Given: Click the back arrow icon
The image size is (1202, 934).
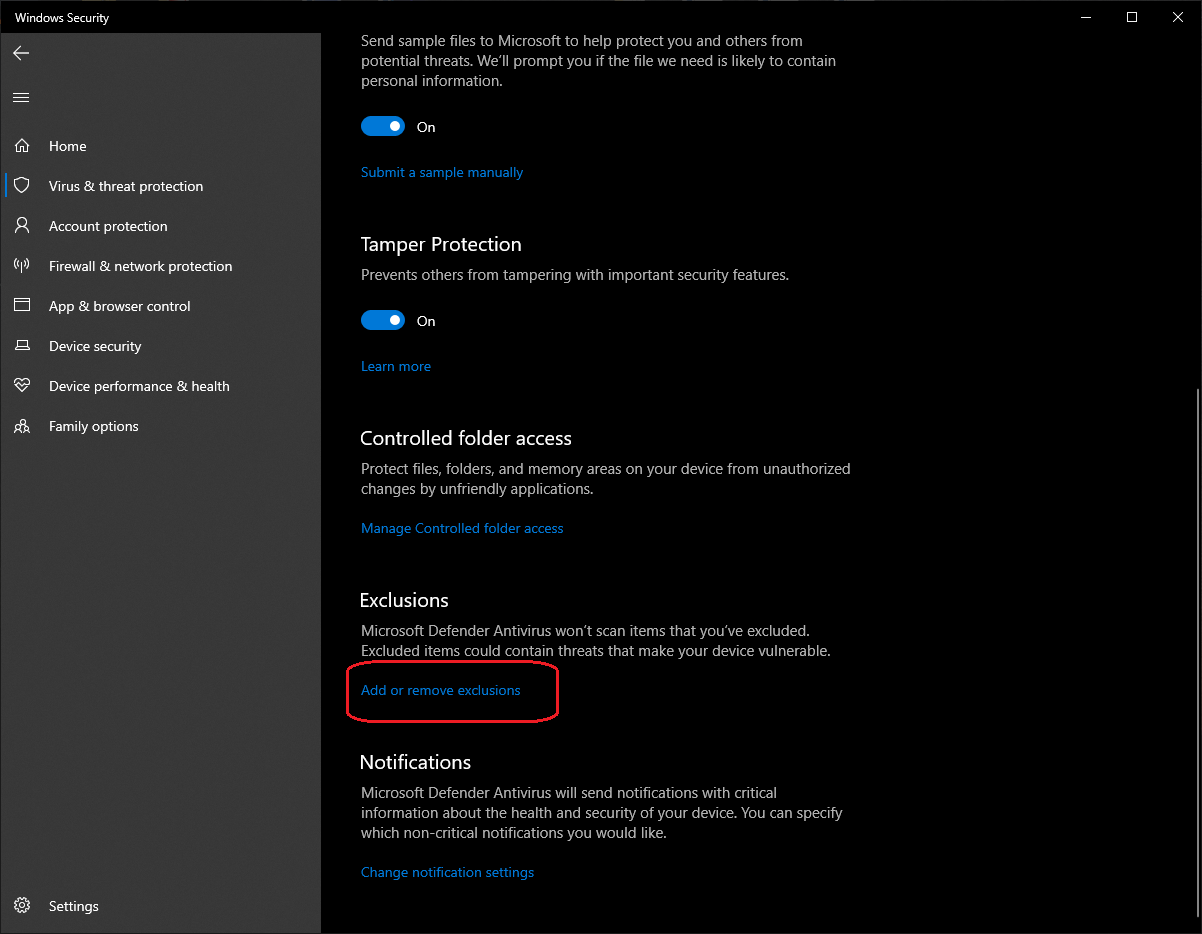Looking at the screenshot, I should (x=21, y=53).
